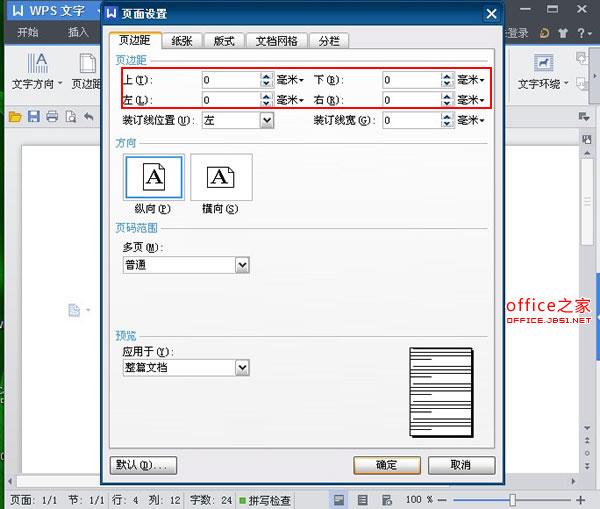Click the print preview icon in toolbar
The height and width of the screenshot is (509, 600).
point(71,116)
